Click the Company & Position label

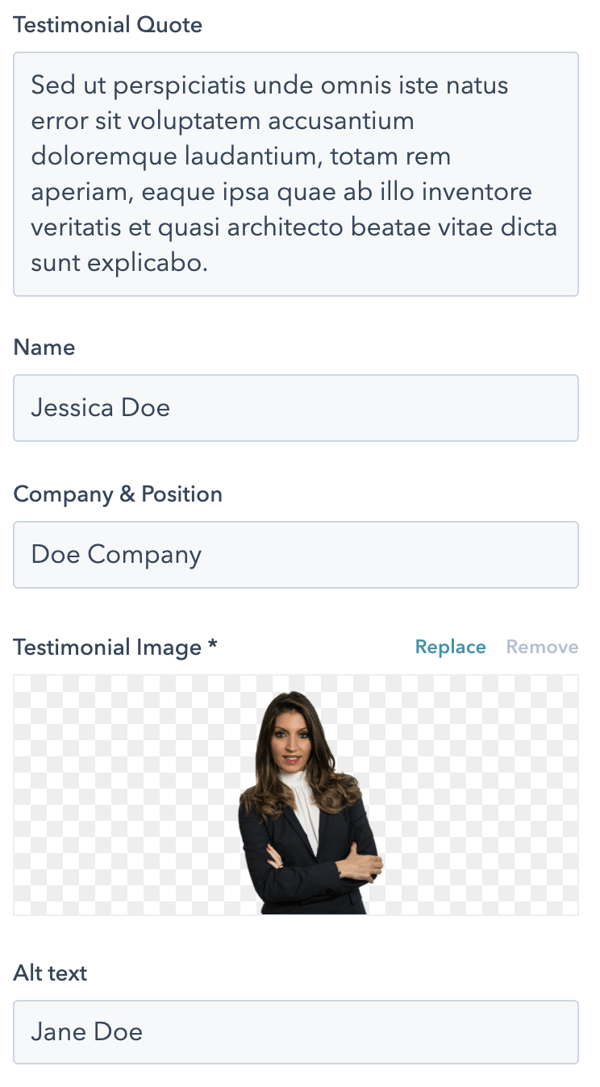pyautogui.click(x=117, y=494)
